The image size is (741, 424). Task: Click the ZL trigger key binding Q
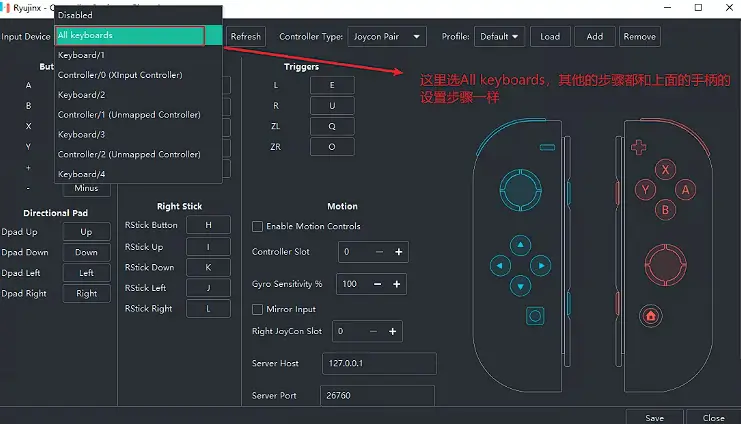click(x=331, y=127)
